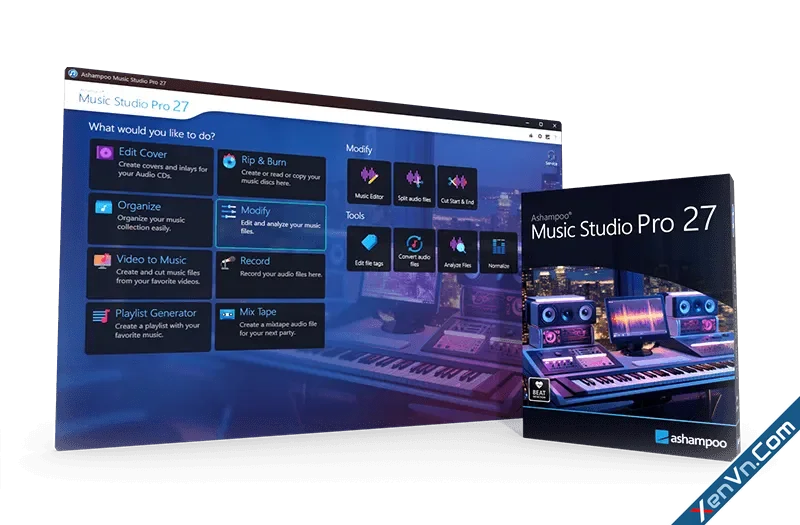Viewport: 800px width, 525px height.
Task: Click the settings gear icon in header
Action: [x=540, y=136]
